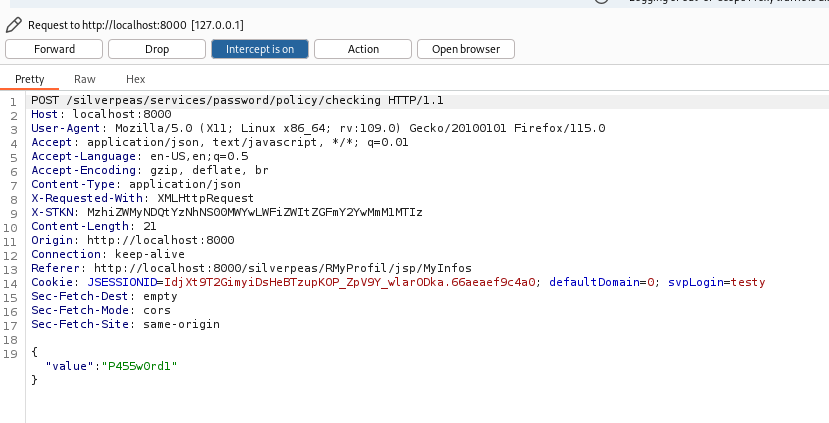
Task: Click line number 1 in the gutter
Action: pyautogui.click(x=13, y=102)
